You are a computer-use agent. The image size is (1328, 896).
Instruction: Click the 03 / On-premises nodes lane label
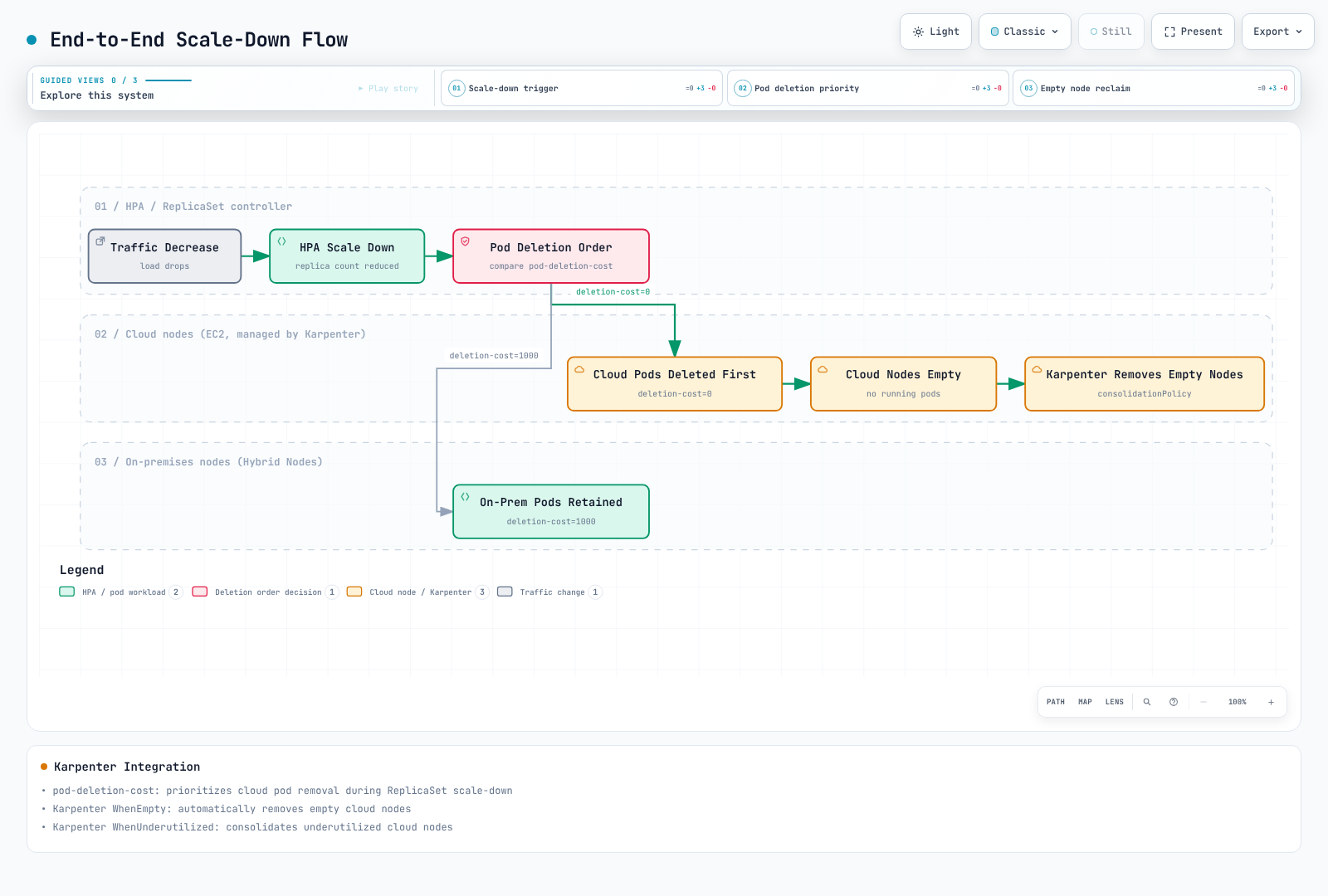(208, 462)
